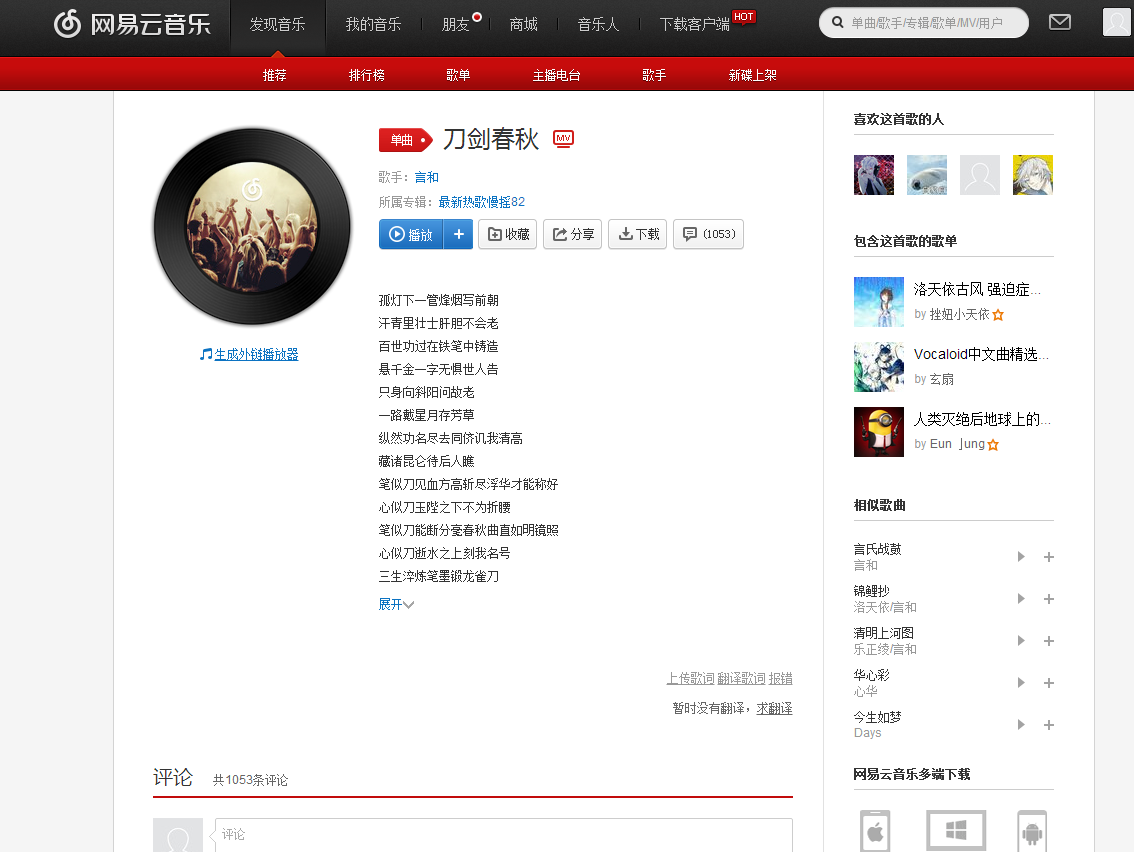This screenshot has width=1134, height=852.
Task: Switch to 我的音乐 tab
Action: coord(373,25)
